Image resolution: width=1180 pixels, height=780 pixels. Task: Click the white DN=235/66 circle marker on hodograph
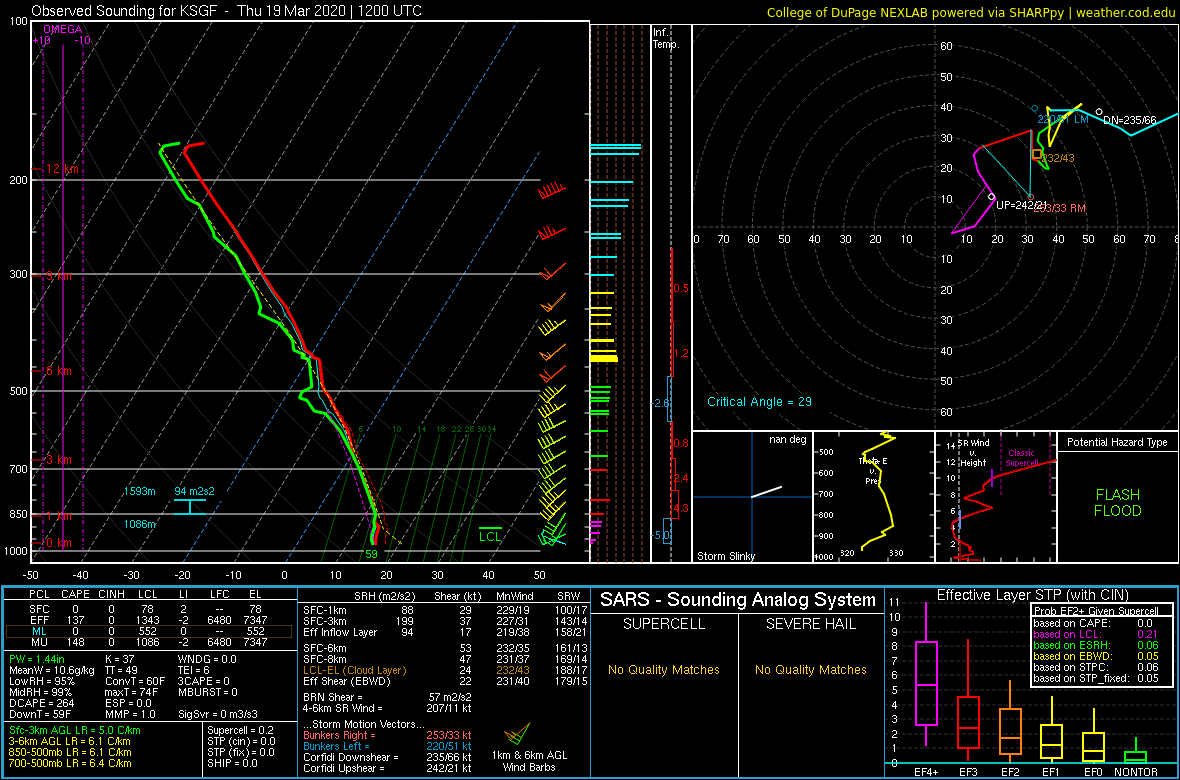click(x=1099, y=111)
